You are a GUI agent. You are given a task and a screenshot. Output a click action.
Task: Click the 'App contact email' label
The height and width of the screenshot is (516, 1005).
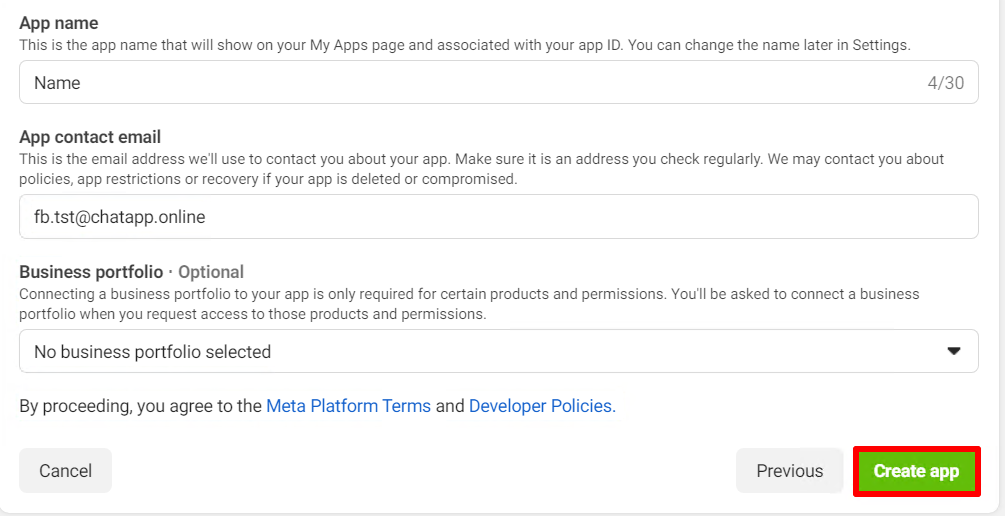click(x=90, y=137)
